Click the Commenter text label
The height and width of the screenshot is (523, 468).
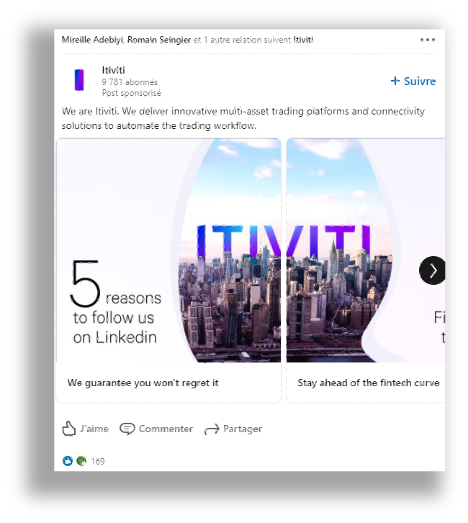click(166, 429)
